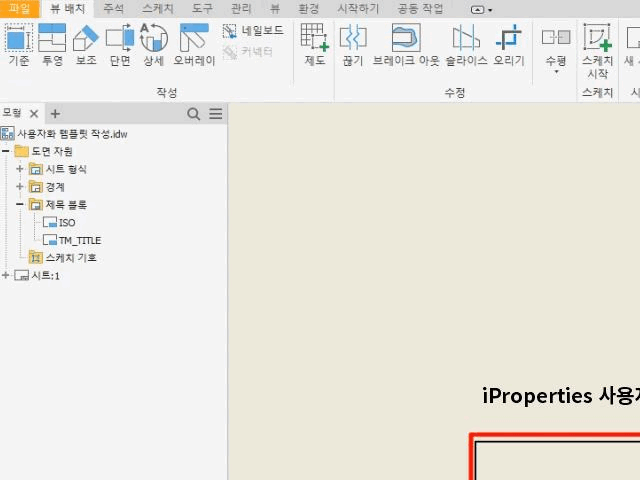Select the 브레이크 아웃 (Break Out) tool

406,44
